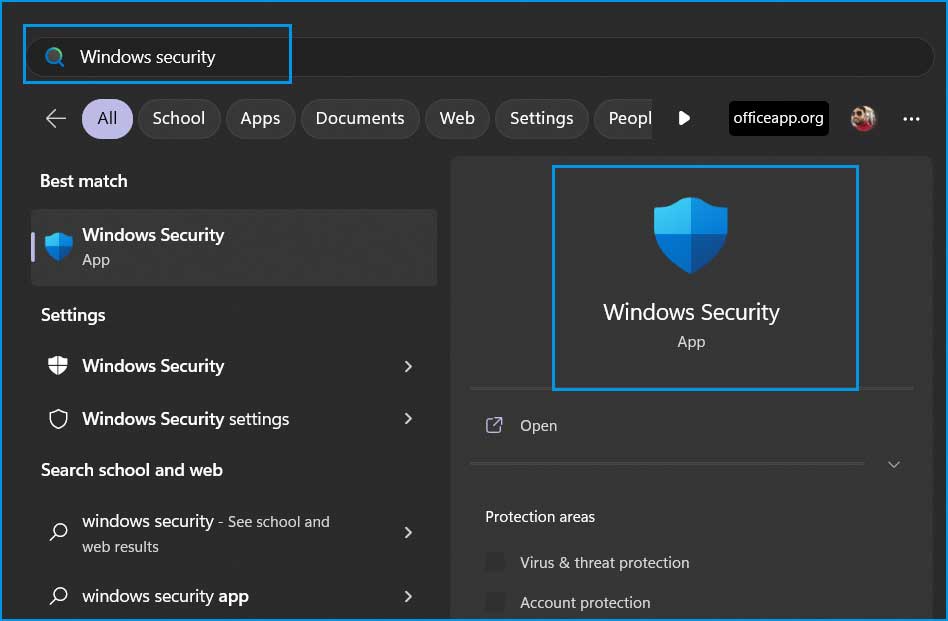The image size is (948, 621).
Task: Click the Best match heading text
Action: click(83, 181)
